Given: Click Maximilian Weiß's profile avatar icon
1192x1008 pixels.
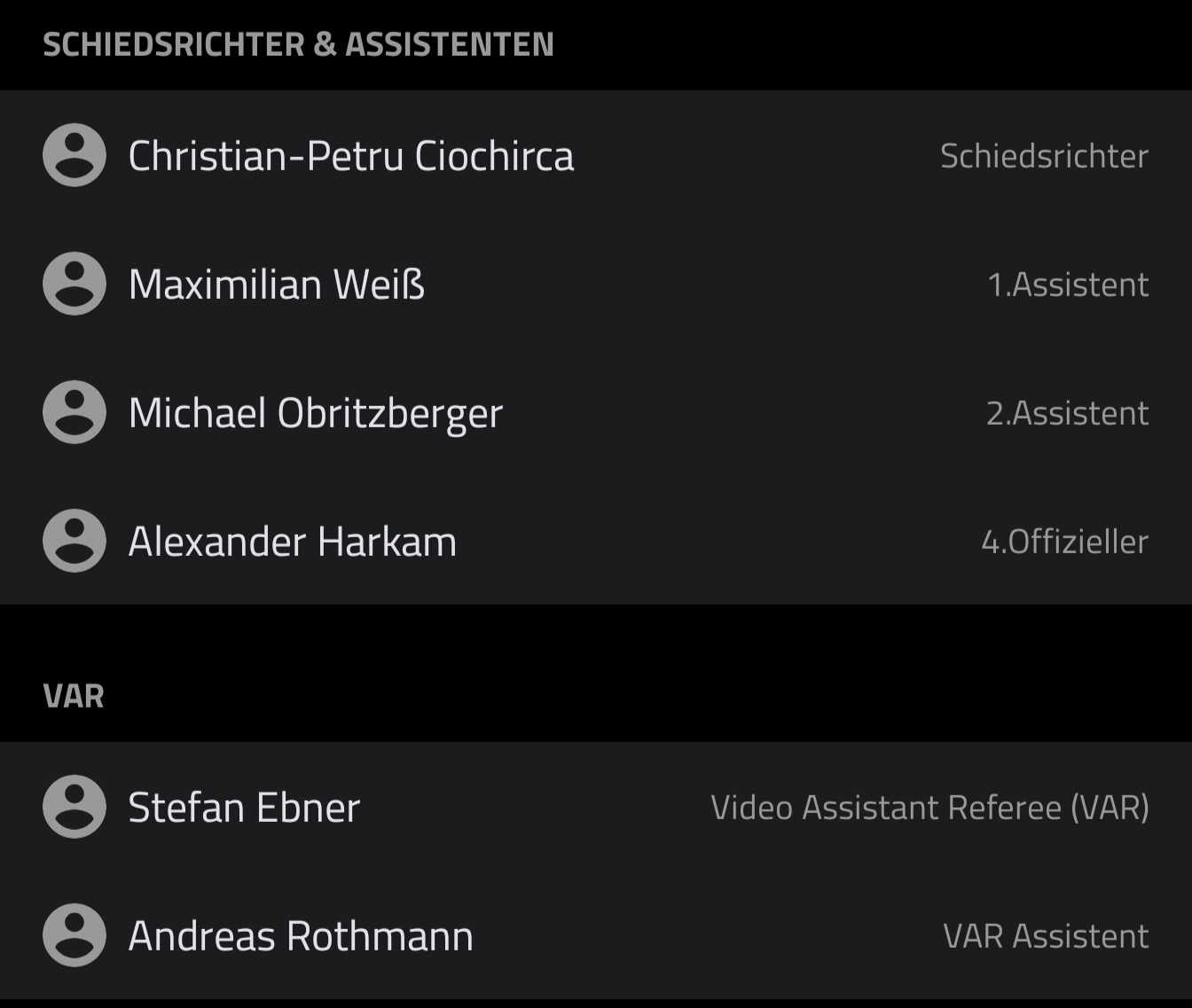Looking at the screenshot, I should coord(74,284).
